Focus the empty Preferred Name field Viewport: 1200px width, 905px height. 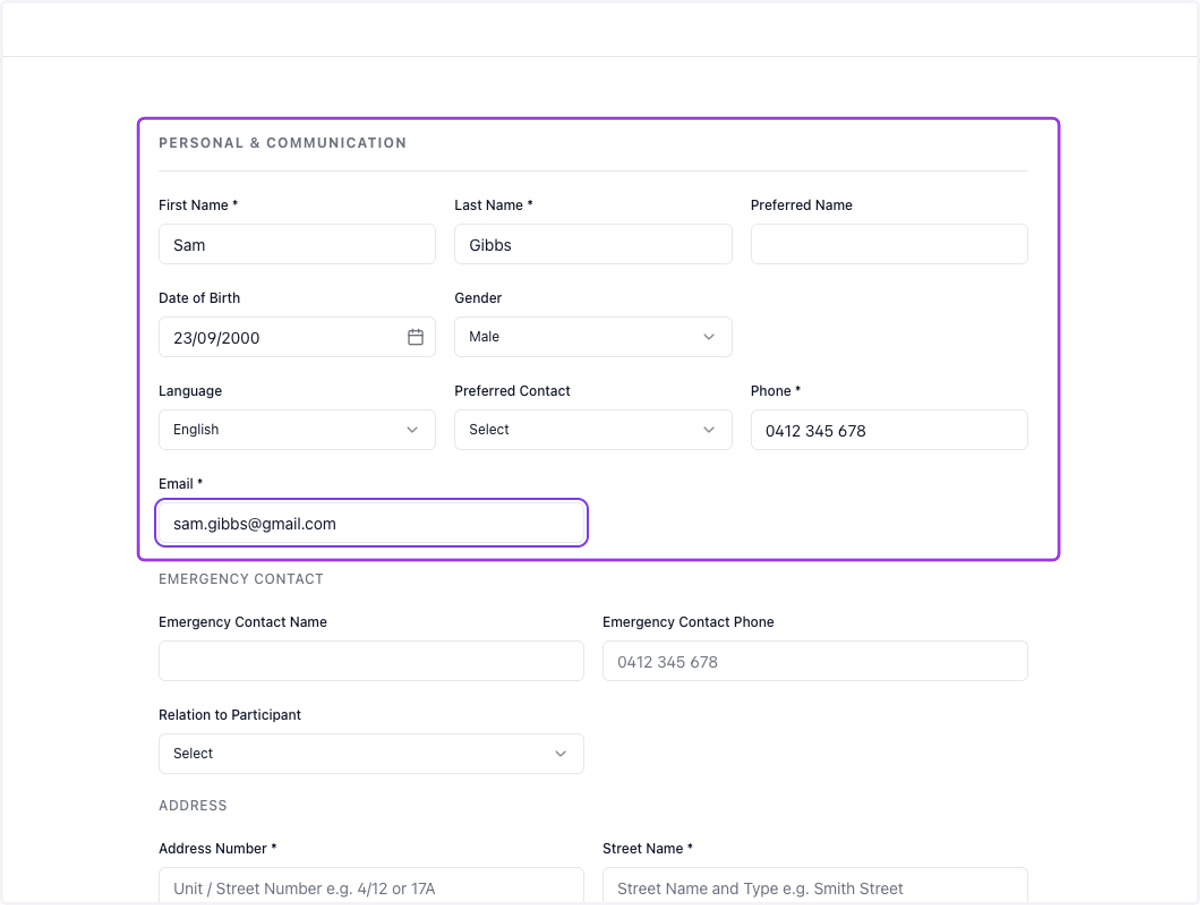click(x=889, y=244)
